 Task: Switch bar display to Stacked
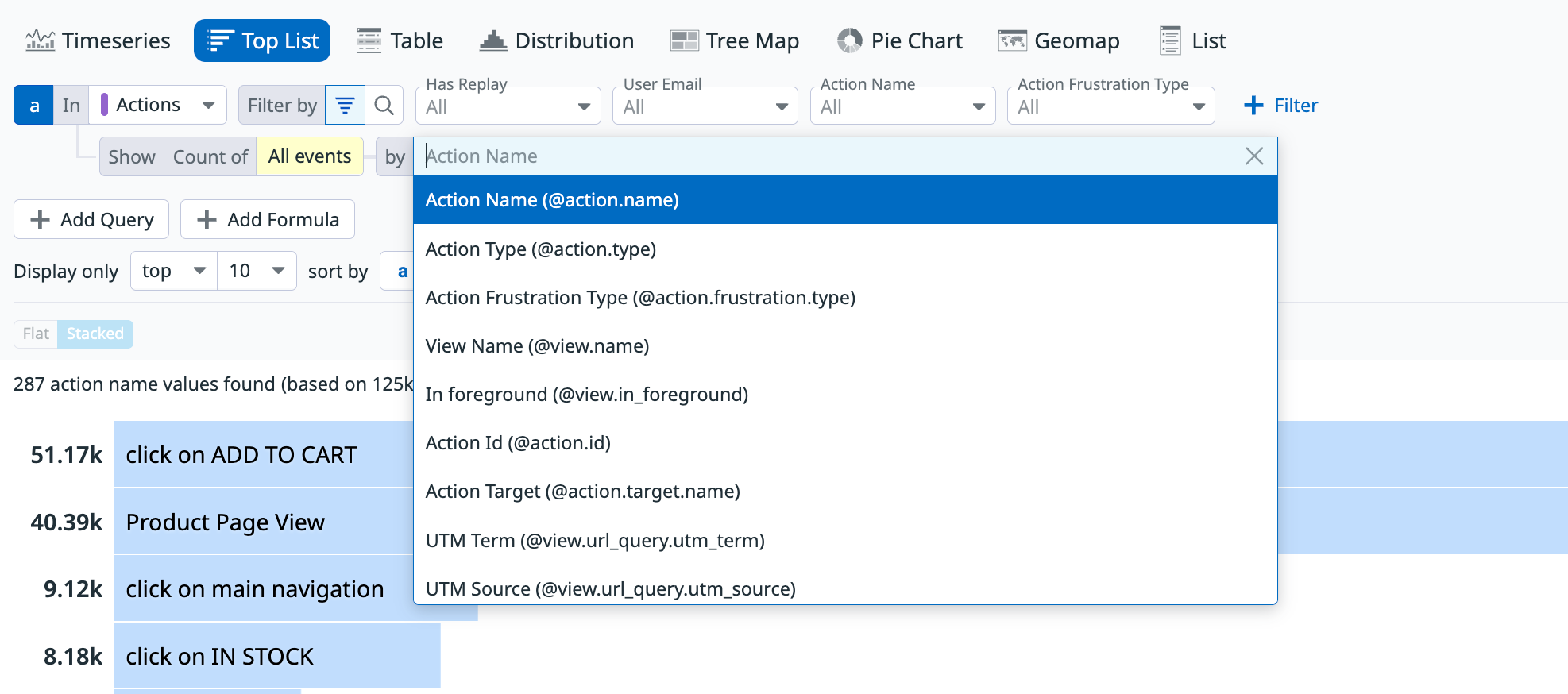[95, 334]
